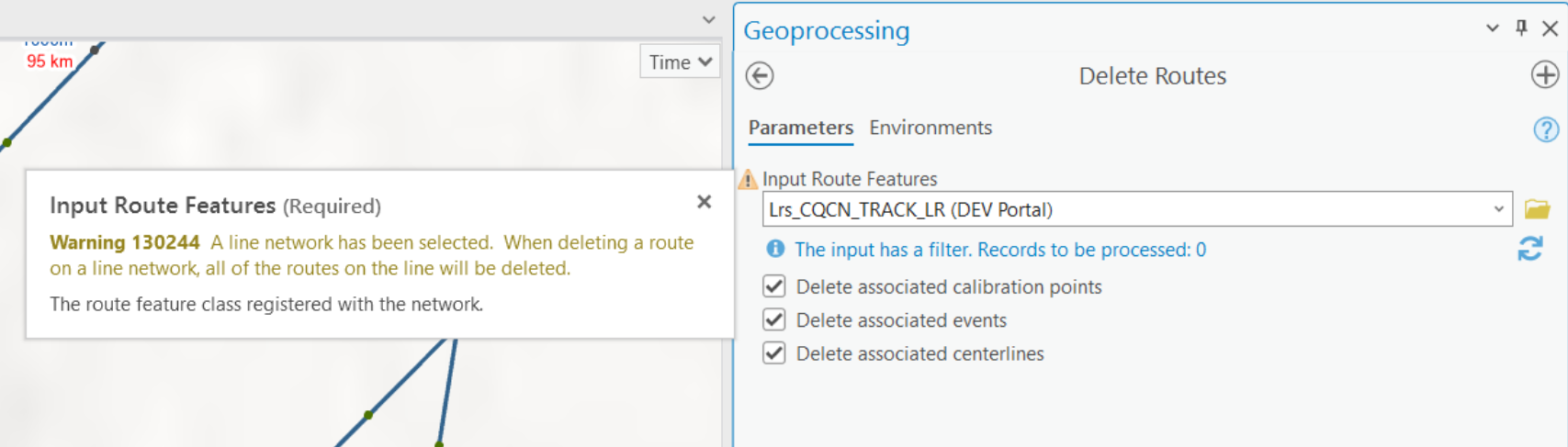Screen dimensions: 1568x447
Task: Open the Time dropdown on map
Action: (680, 62)
